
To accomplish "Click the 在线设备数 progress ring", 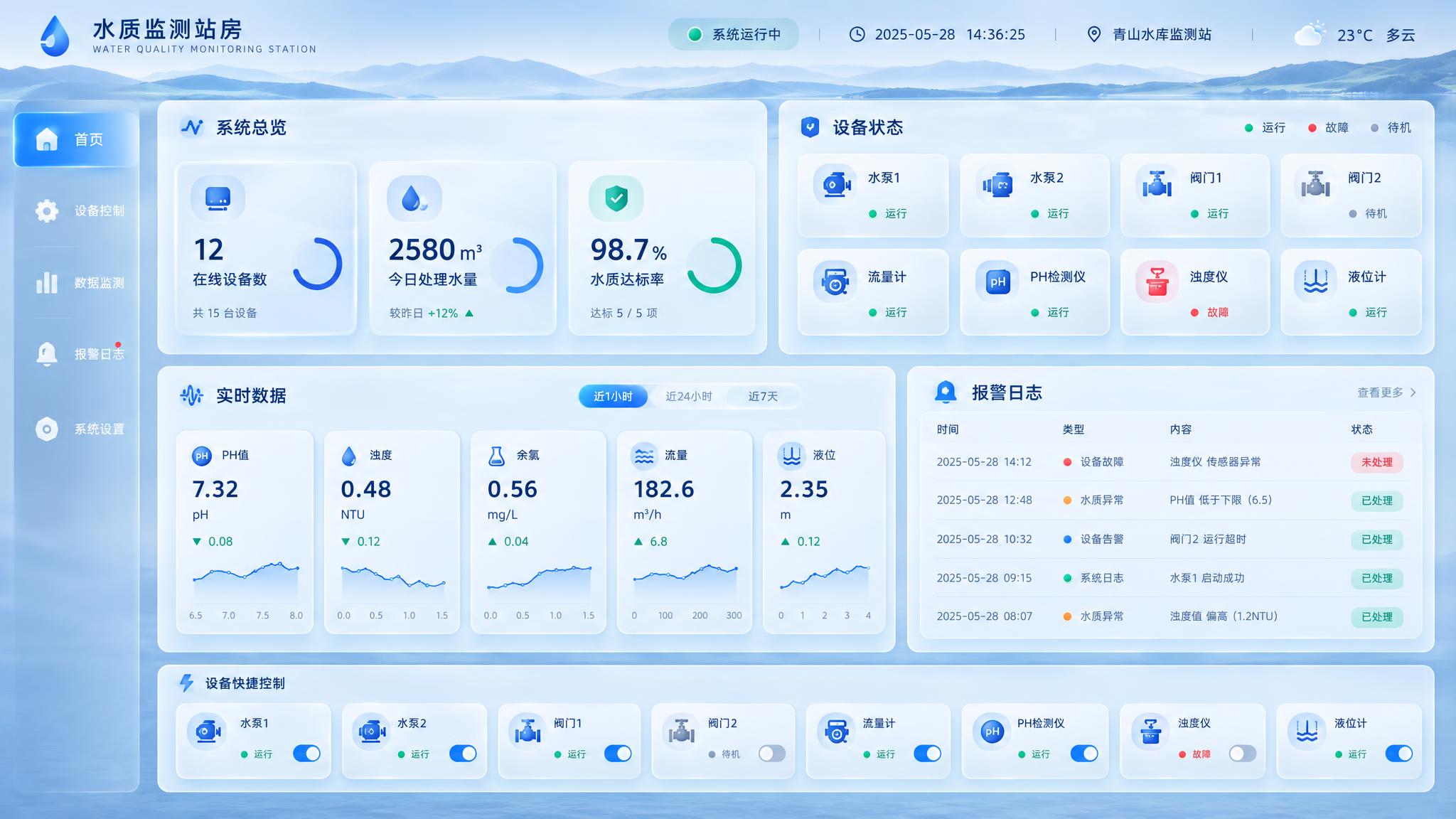I will click(317, 264).
